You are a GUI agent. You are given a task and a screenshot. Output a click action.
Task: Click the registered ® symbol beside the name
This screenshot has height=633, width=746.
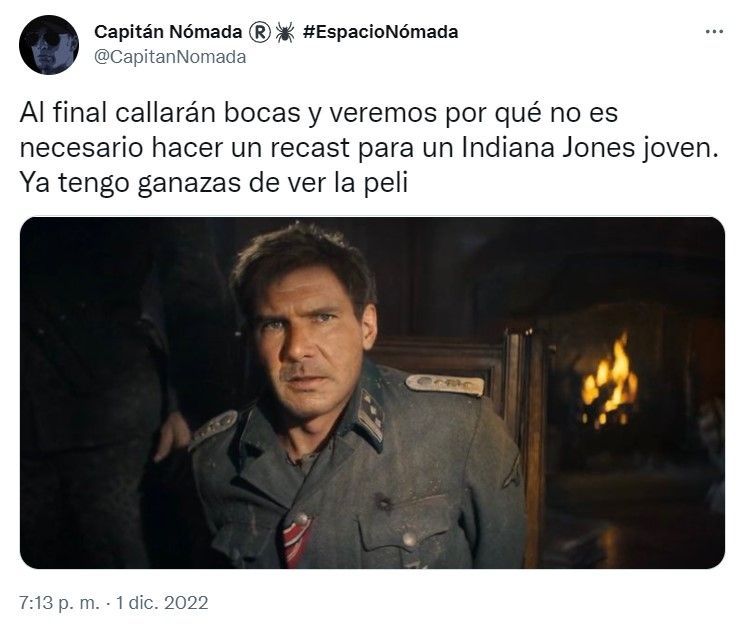click(260, 32)
